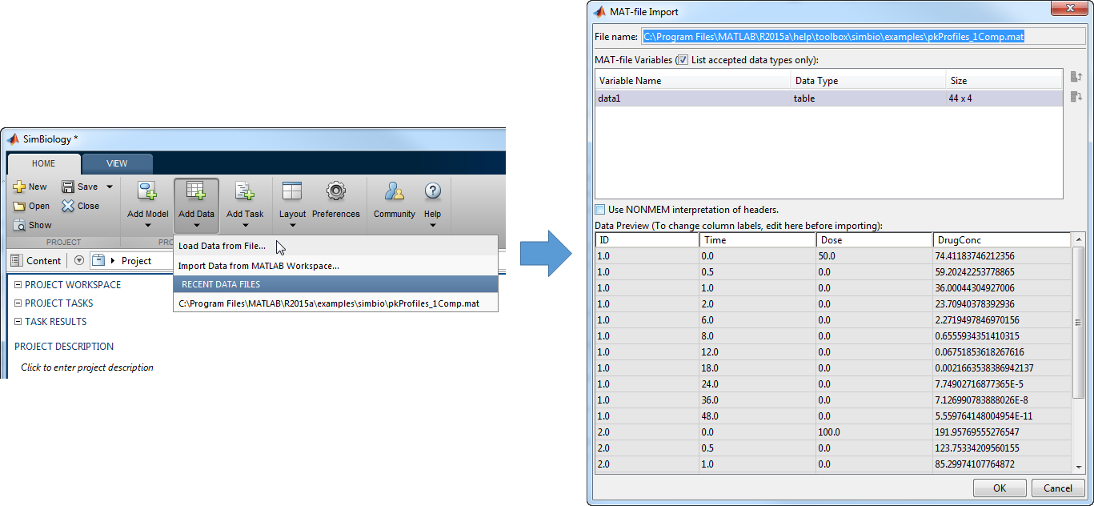Click the Save floppy disk icon
The height and width of the screenshot is (506, 1094).
click(68, 186)
